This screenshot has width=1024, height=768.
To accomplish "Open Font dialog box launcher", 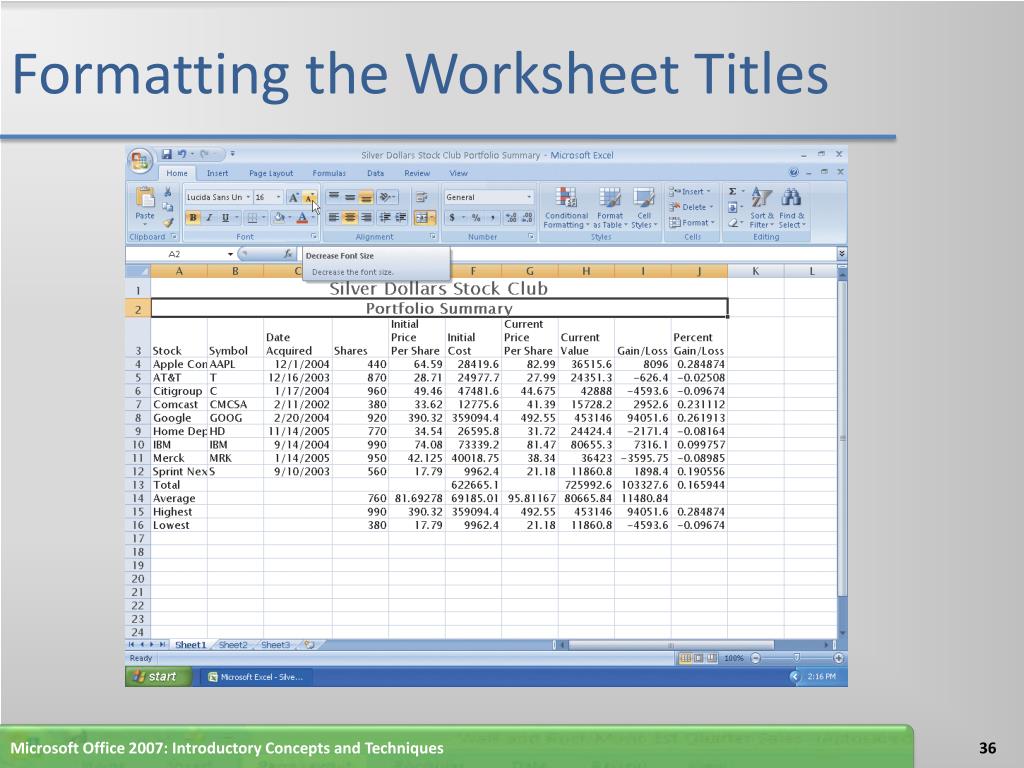I will [314, 236].
